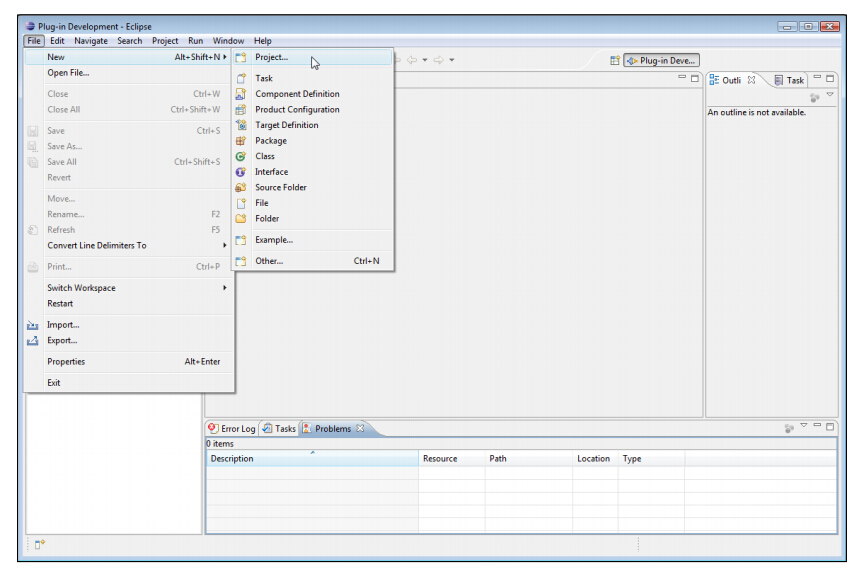Choose Exit from File menu
Viewport: 860px width, 580px height.
(130, 383)
